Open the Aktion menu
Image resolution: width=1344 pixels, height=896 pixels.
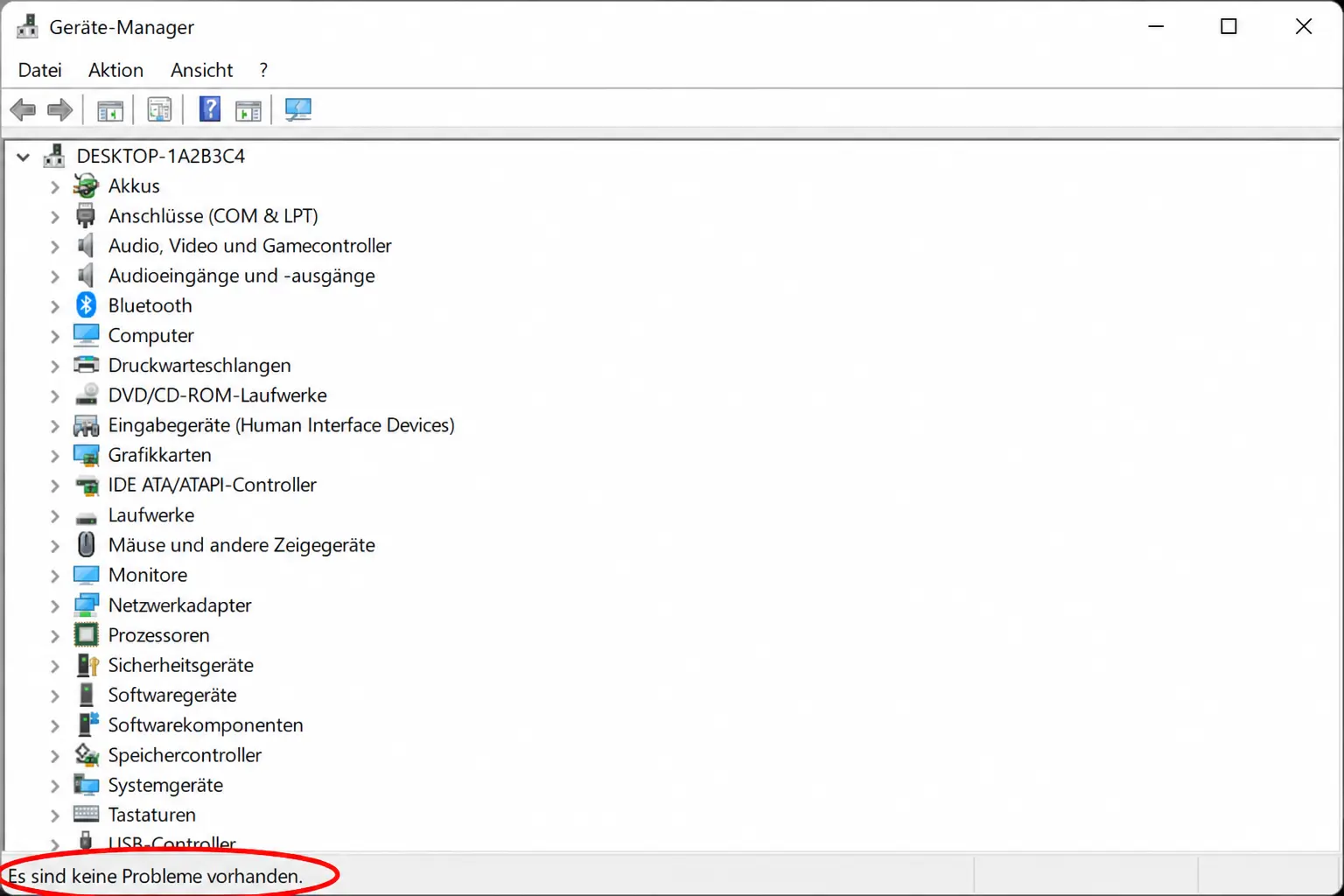click(115, 70)
